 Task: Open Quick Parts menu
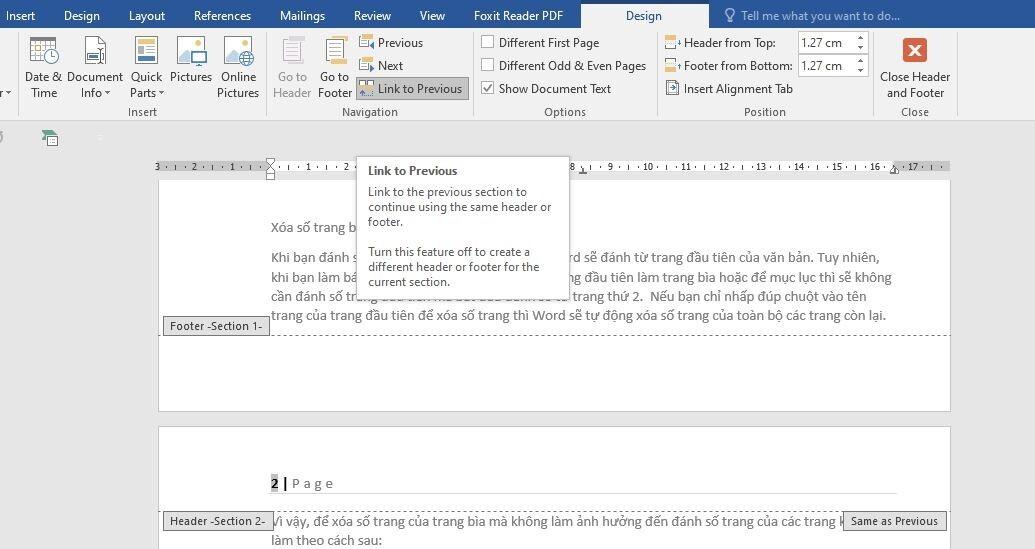(x=146, y=67)
